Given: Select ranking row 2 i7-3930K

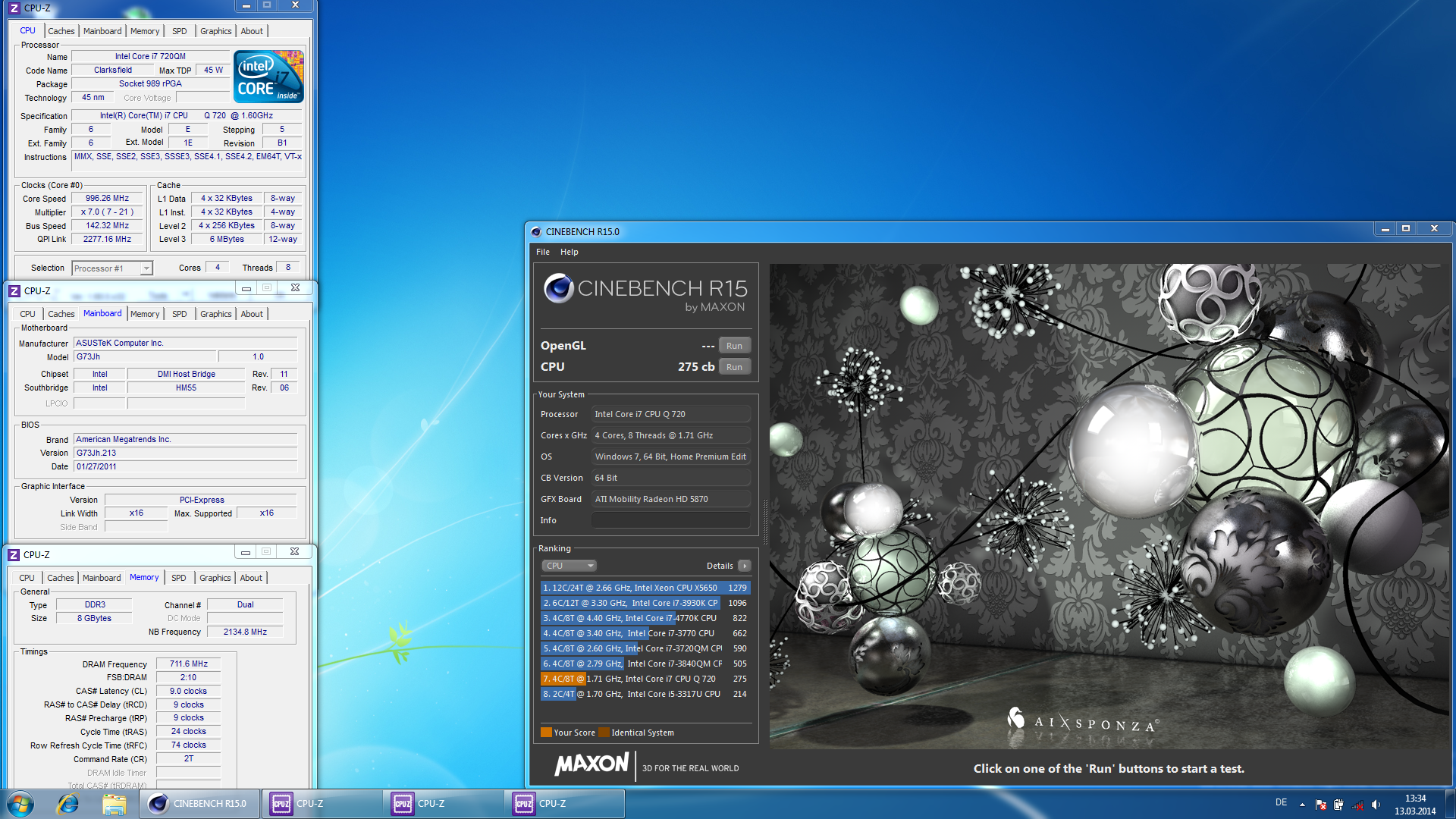Looking at the screenshot, I should [645, 603].
